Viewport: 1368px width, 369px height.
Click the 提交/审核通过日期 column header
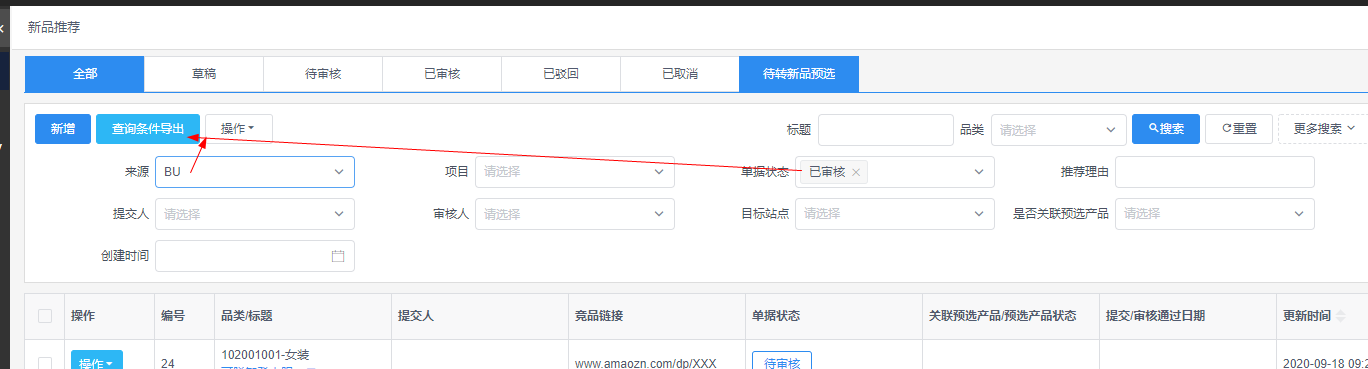1155,316
